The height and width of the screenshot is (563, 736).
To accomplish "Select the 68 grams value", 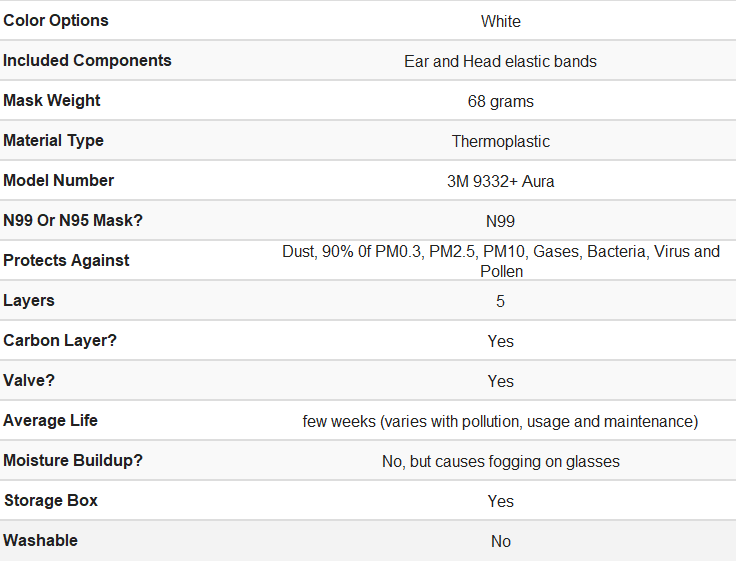I will point(500,101).
